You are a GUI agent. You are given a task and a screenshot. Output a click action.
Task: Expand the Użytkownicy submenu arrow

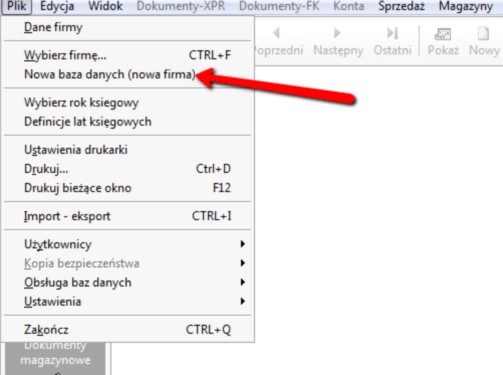tap(243, 244)
